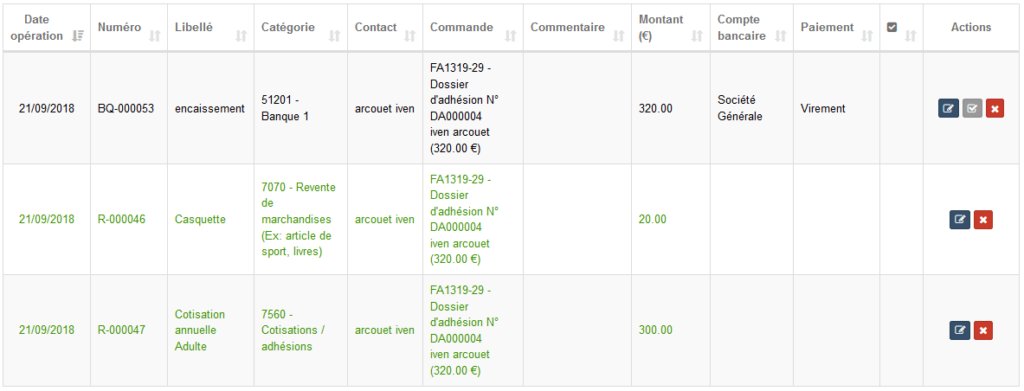Edit the BQ-000053 encaissement row

(948, 108)
